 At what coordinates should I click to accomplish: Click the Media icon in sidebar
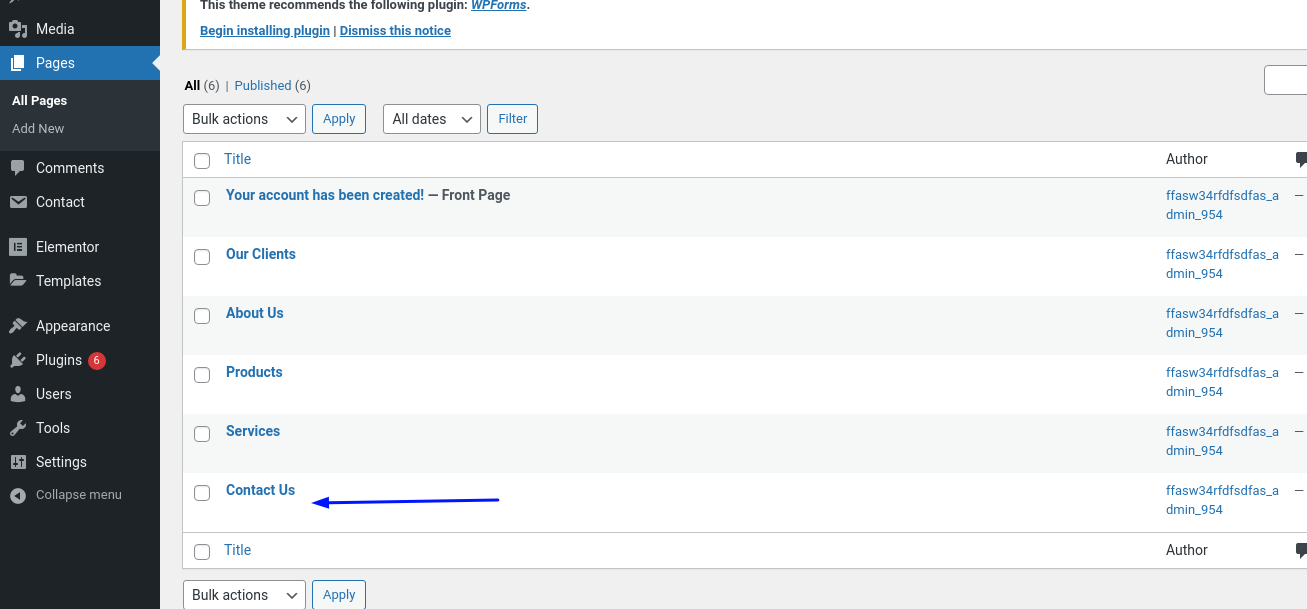click(18, 29)
